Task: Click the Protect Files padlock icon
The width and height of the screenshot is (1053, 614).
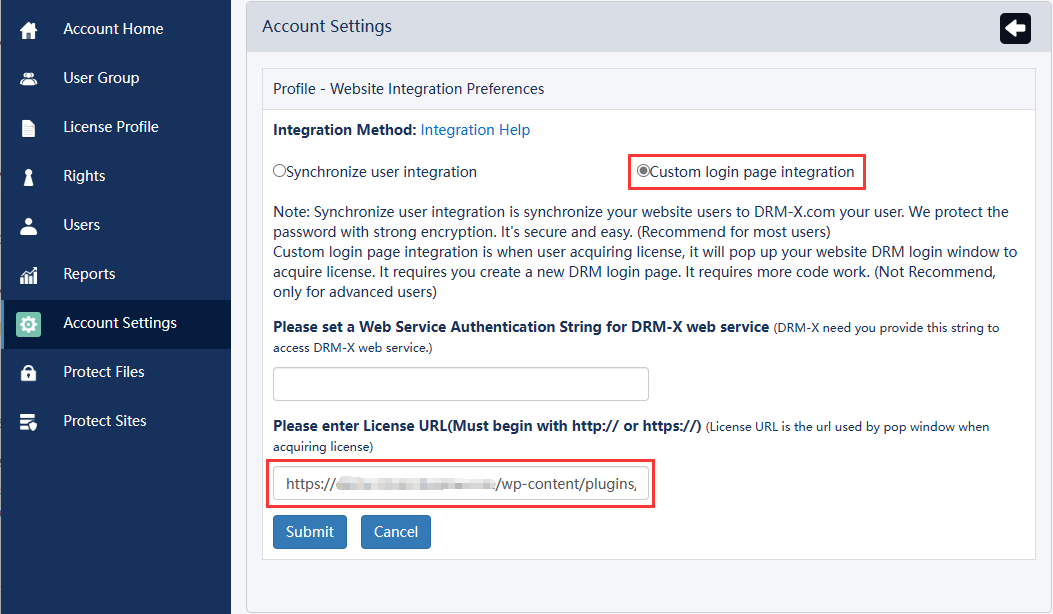Action: [29, 373]
